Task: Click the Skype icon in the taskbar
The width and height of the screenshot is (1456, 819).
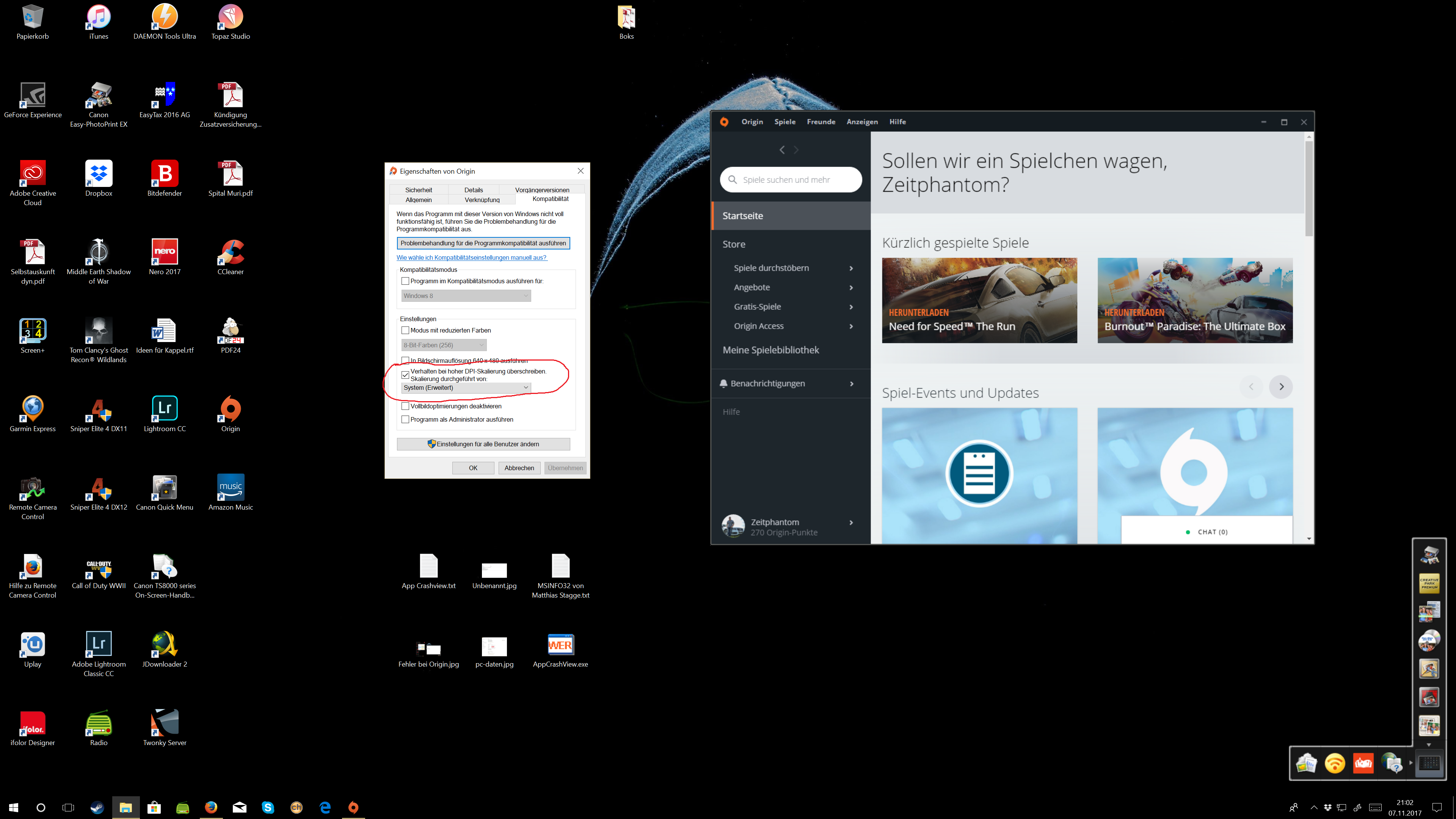Action: point(268,807)
